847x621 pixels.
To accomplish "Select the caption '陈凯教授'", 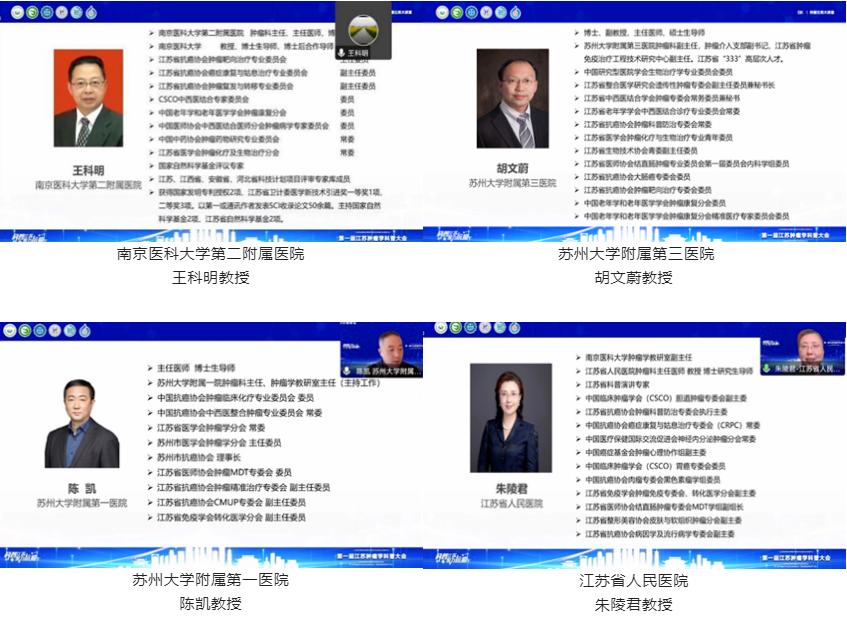I will (211, 603).
